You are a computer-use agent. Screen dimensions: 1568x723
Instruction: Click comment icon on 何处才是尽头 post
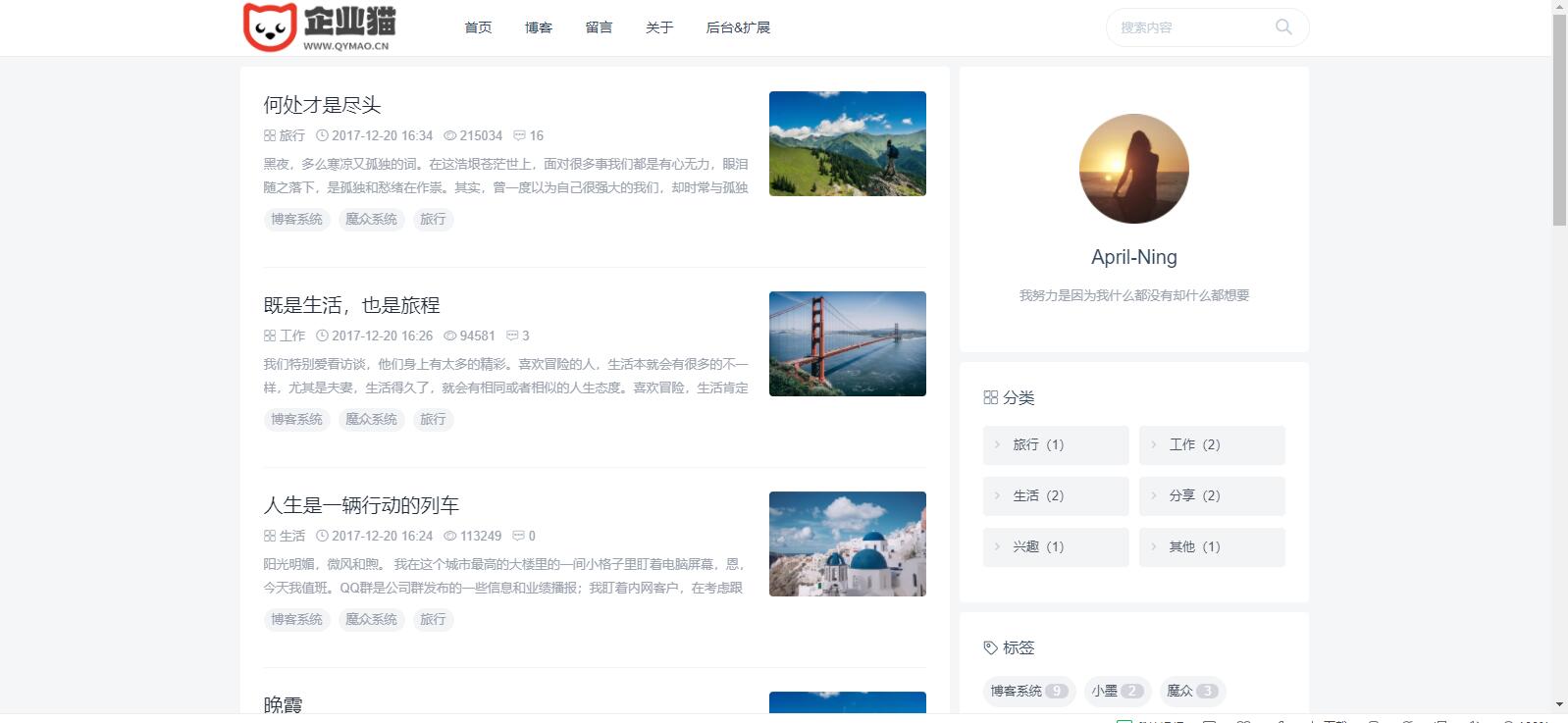click(519, 136)
